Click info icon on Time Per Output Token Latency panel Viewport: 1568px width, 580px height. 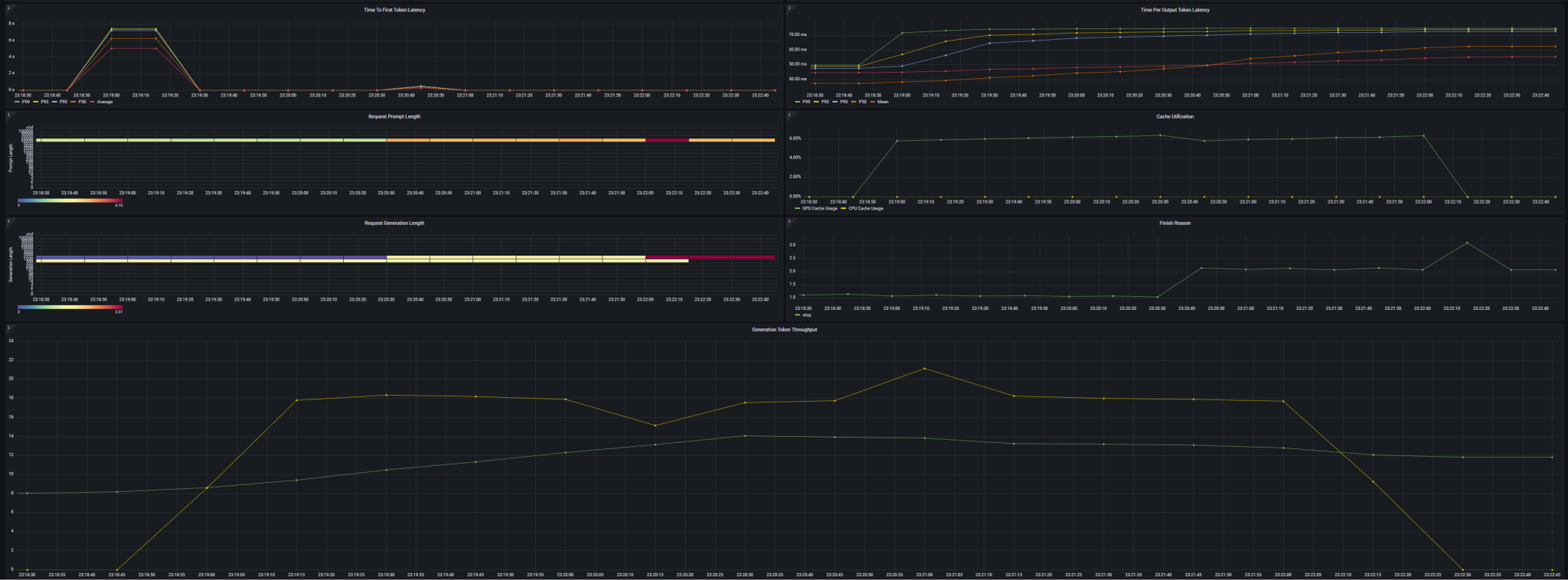tap(789, 8)
